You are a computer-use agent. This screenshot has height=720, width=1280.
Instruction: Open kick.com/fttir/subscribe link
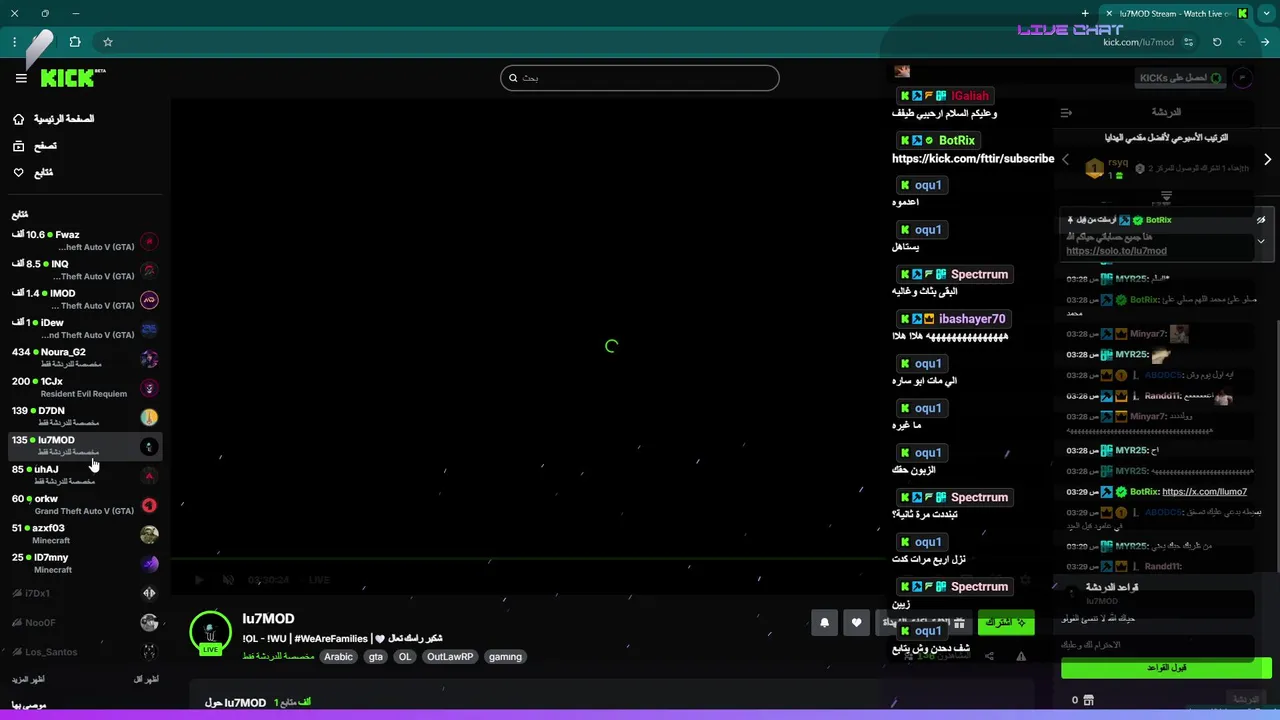tap(973, 158)
